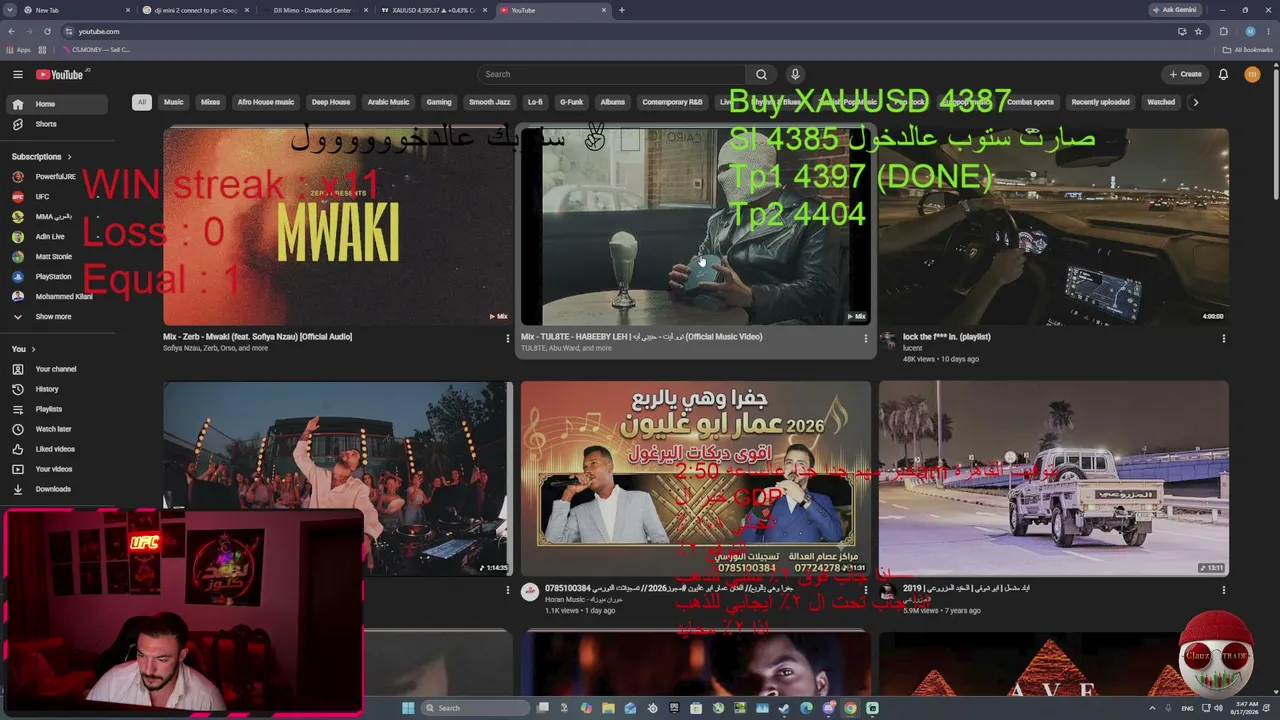Select the Lo-fi filter chip

click(535, 102)
